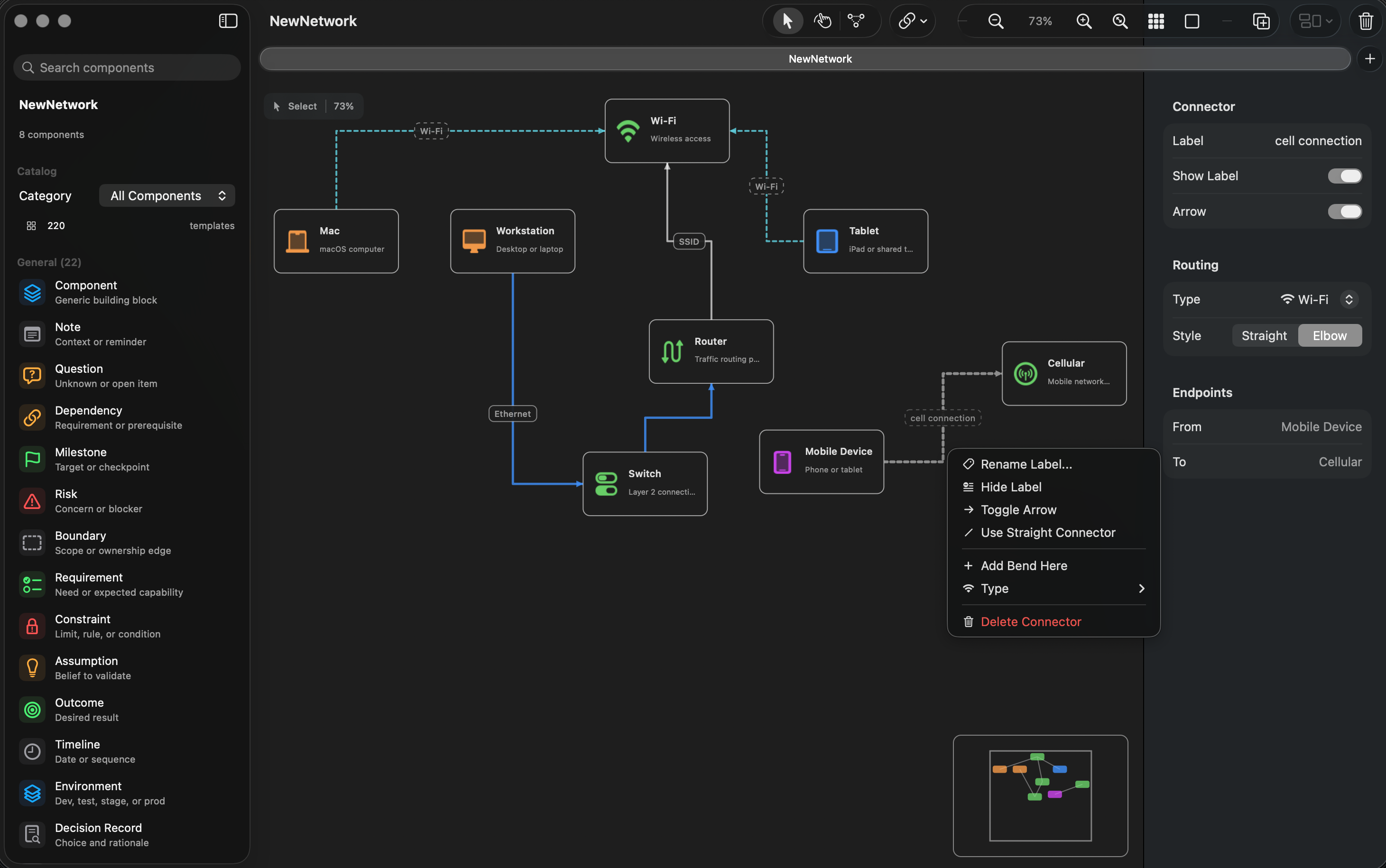The height and width of the screenshot is (868, 1386).
Task: Pick the Dependency link icon in catalog
Action: tap(32, 417)
